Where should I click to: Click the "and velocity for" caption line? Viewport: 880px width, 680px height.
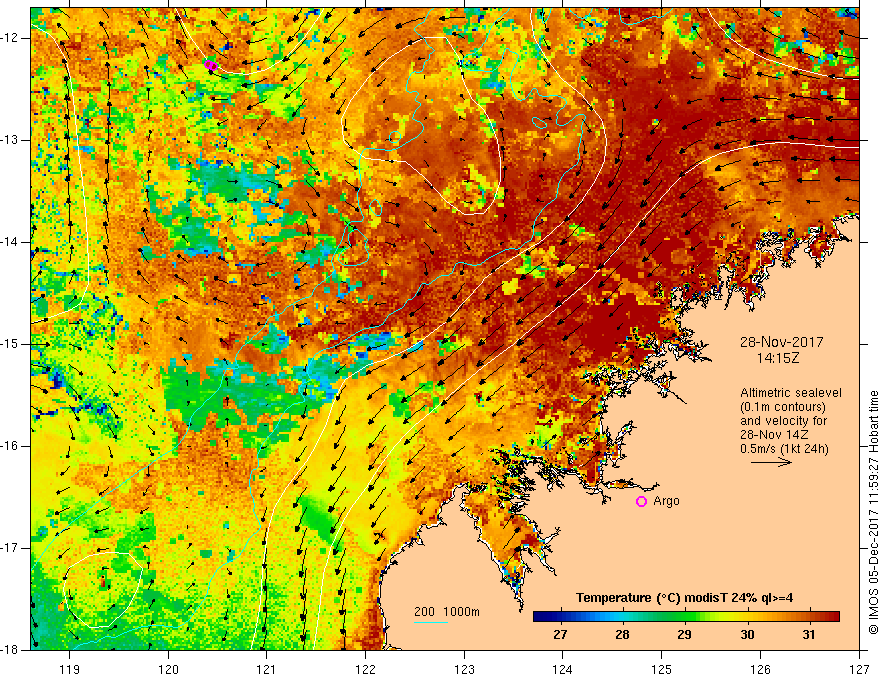783,421
